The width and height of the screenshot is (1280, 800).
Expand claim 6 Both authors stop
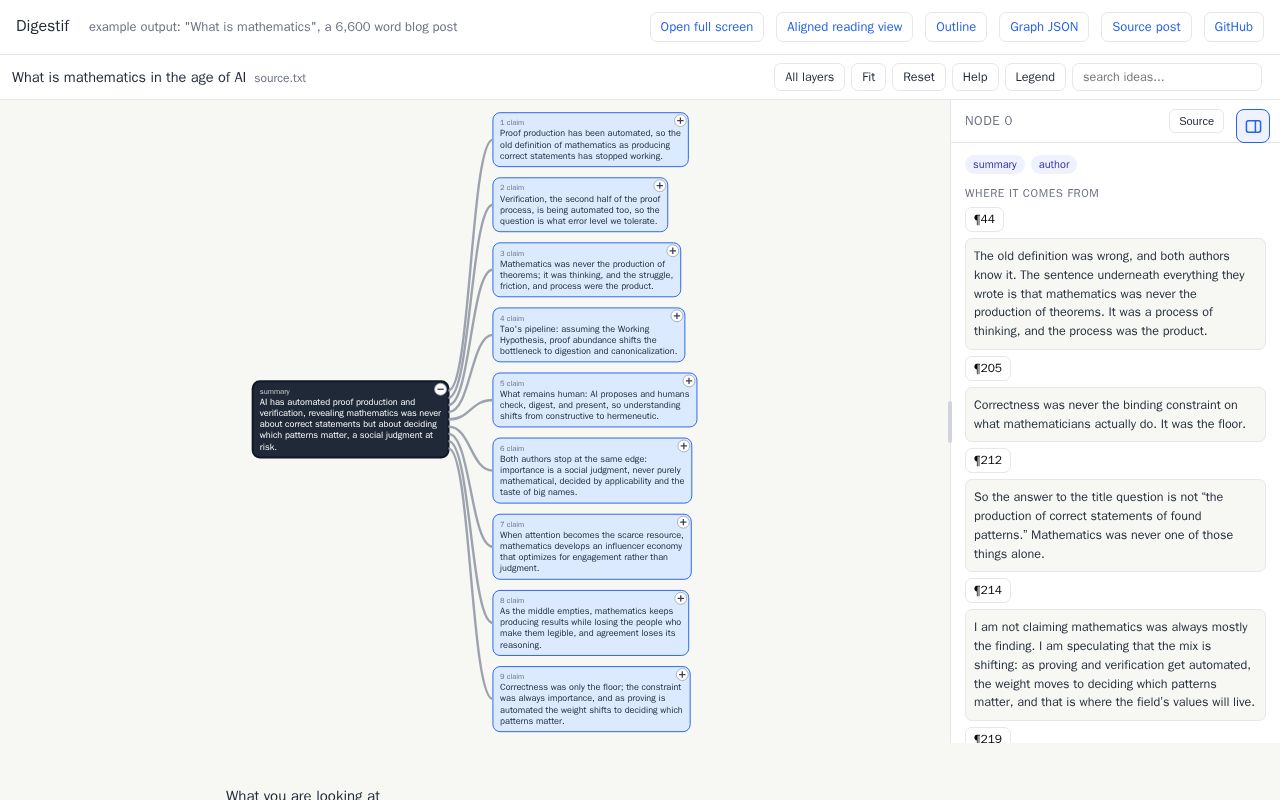tap(683, 446)
